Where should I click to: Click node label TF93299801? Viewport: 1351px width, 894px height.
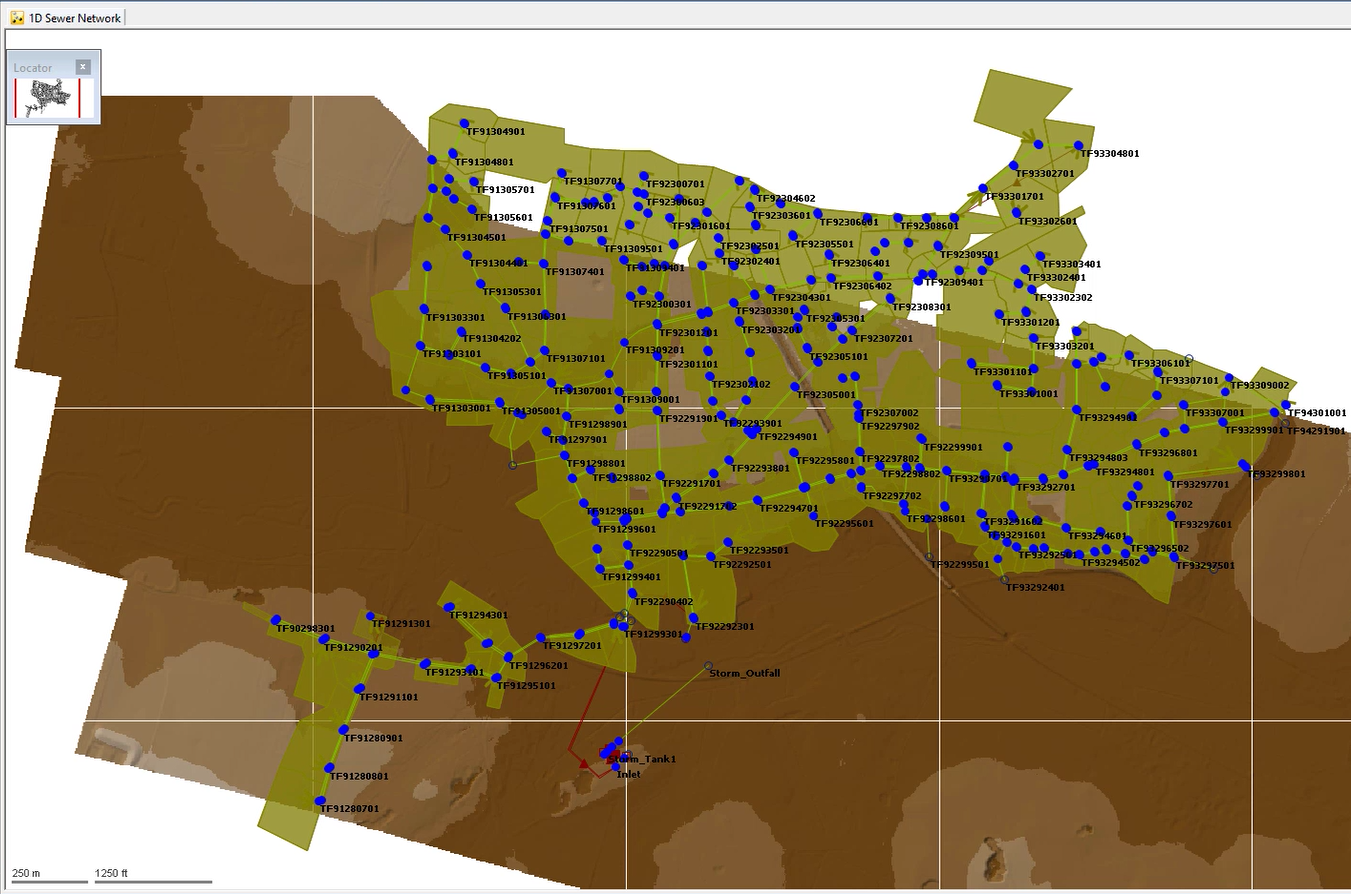pos(1275,473)
